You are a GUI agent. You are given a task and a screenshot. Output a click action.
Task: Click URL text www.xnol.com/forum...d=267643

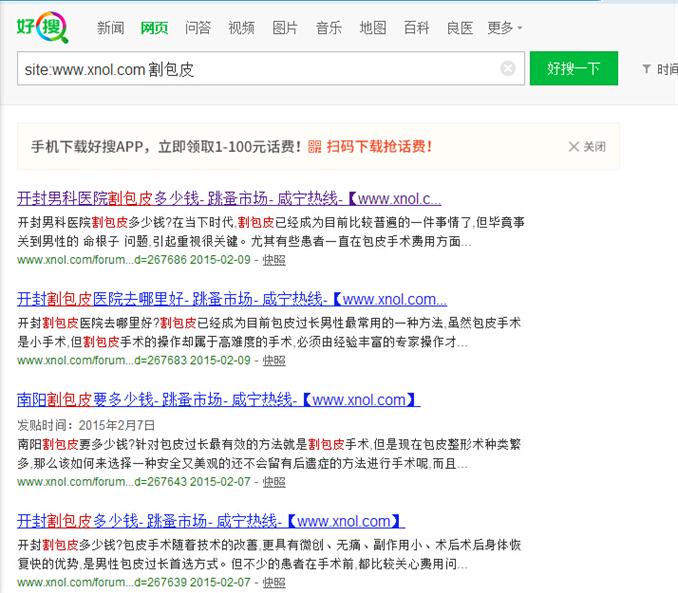pos(102,482)
